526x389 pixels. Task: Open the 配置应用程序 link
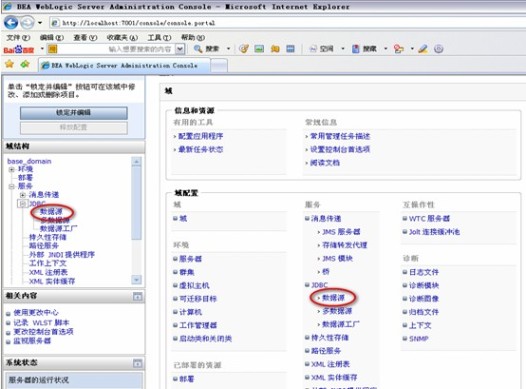pyautogui.click(x=201, y=136)
